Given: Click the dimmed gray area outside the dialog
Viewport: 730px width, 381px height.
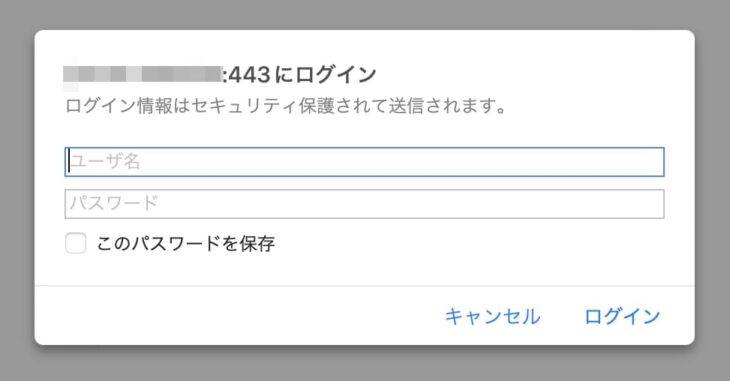Looking at the screenshot, I should (x=365, y=14).
